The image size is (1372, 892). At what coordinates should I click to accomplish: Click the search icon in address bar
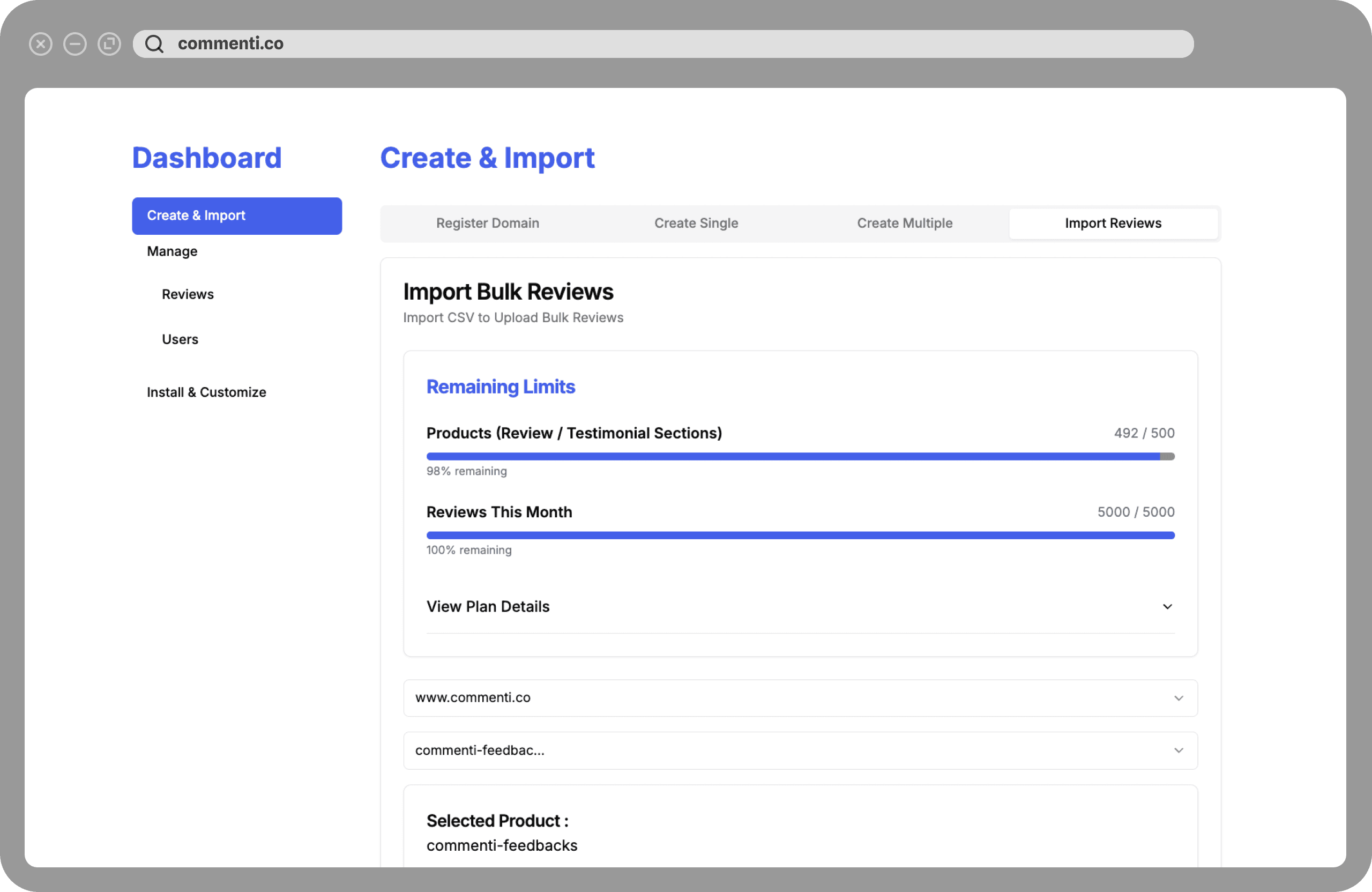(154, 44)
